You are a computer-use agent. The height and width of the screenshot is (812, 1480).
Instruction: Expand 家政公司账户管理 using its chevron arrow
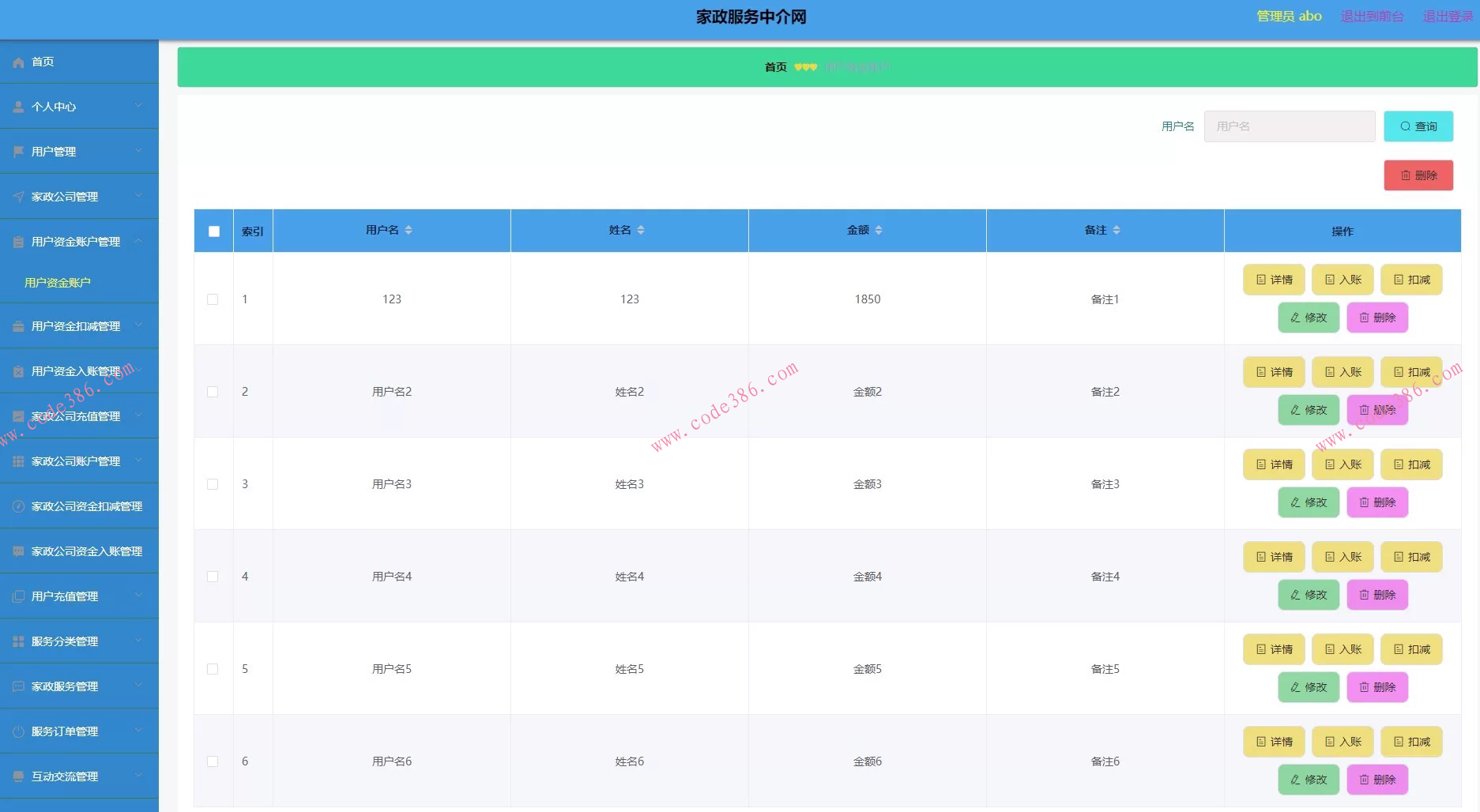(x=139, y=461)
